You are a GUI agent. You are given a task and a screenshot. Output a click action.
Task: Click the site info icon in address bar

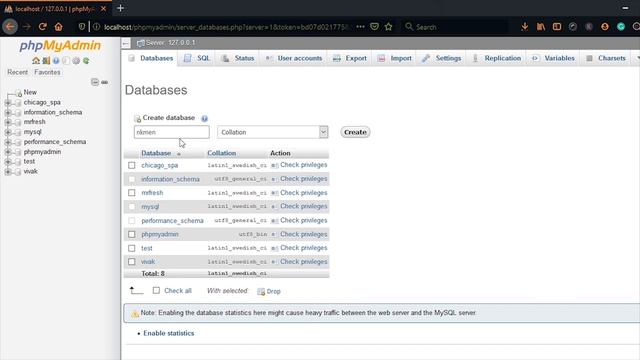pyautogui.click(x=96, y=27)
